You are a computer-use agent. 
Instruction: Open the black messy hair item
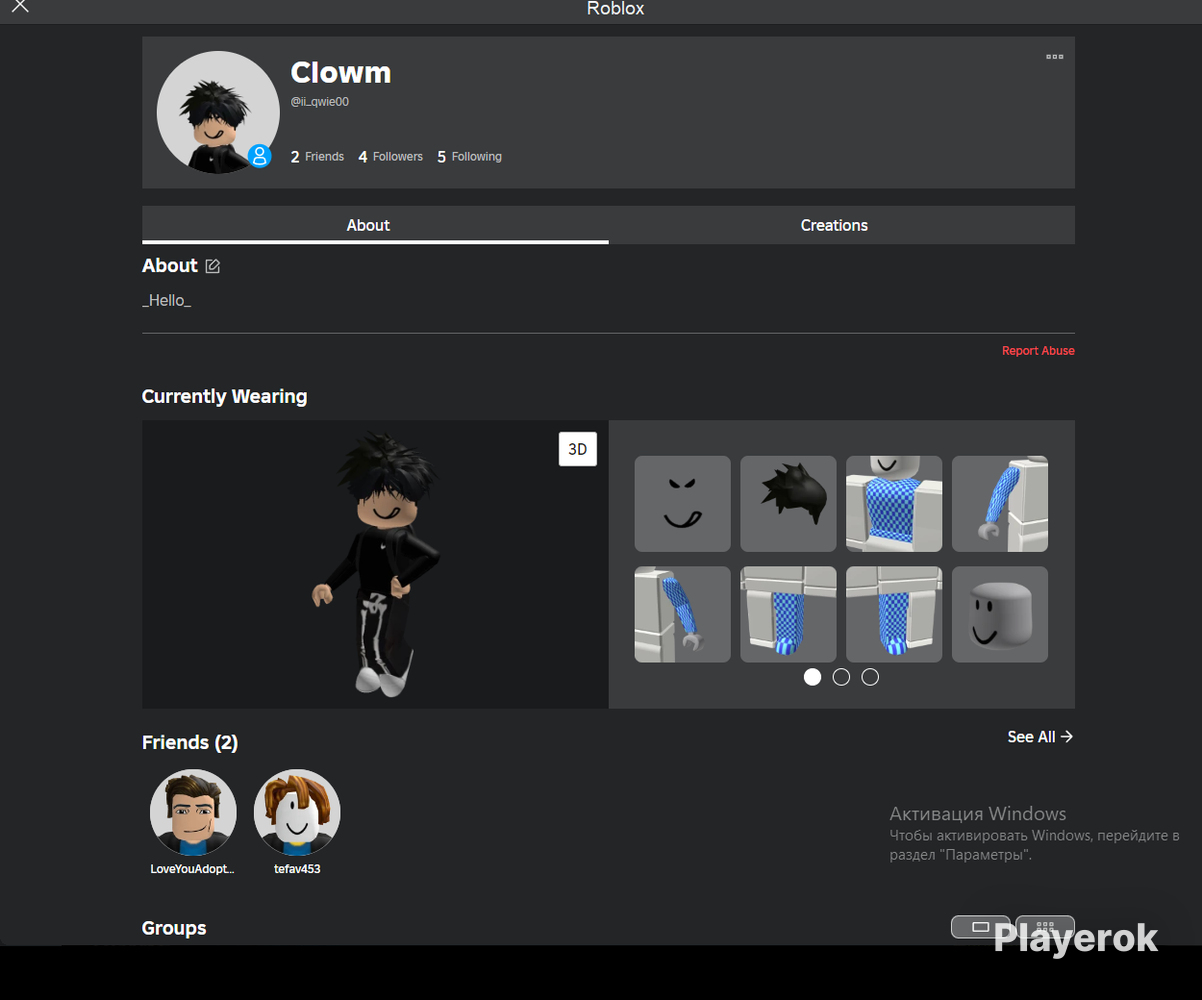788,504
